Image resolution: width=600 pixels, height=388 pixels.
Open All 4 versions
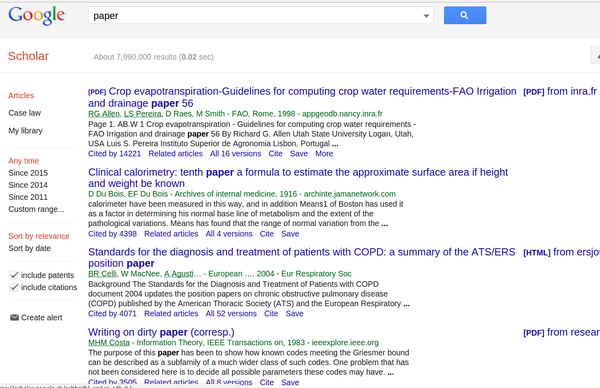tap(229, 234)
